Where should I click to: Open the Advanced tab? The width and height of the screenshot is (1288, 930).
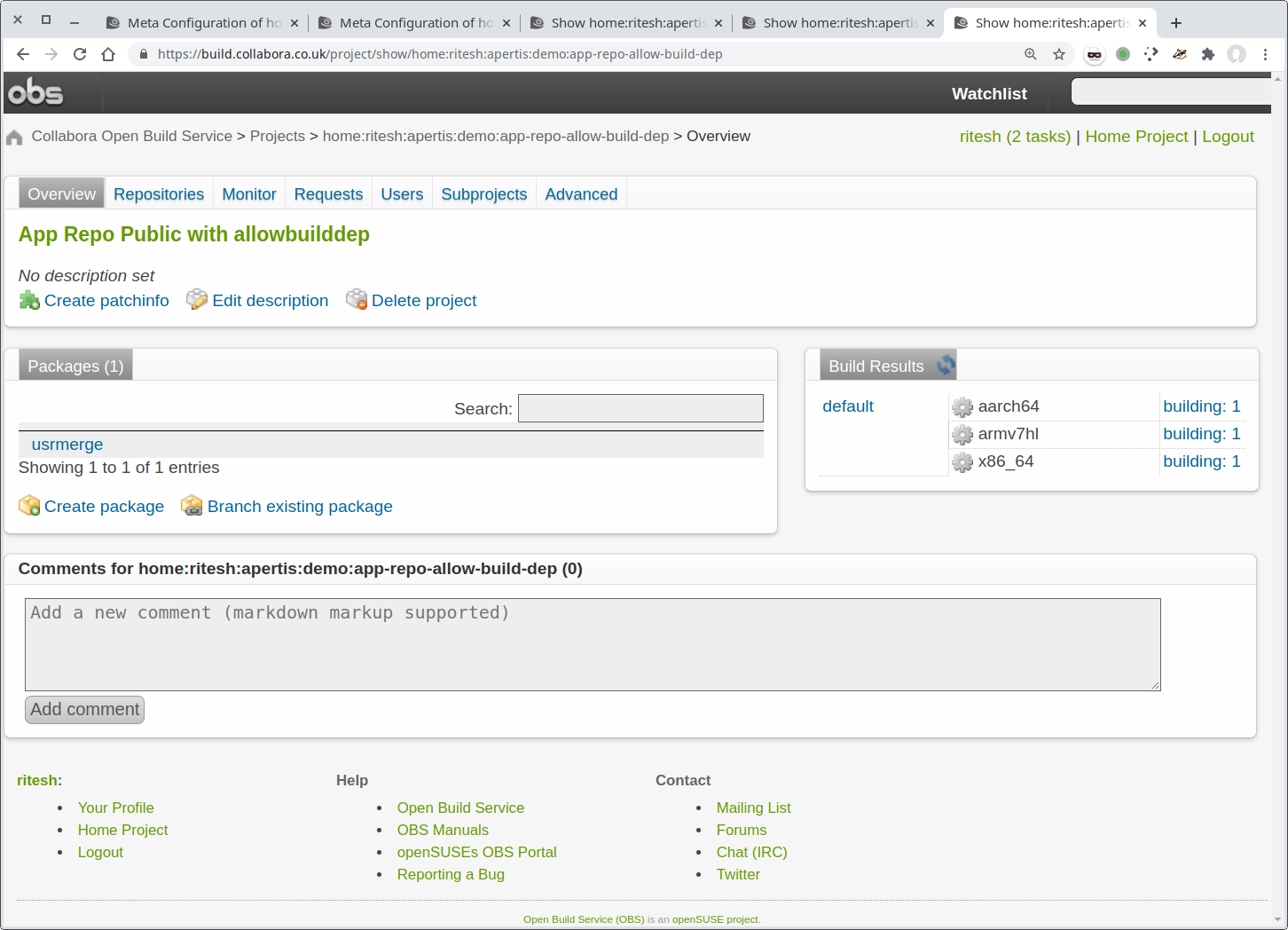tap(581, 194)
